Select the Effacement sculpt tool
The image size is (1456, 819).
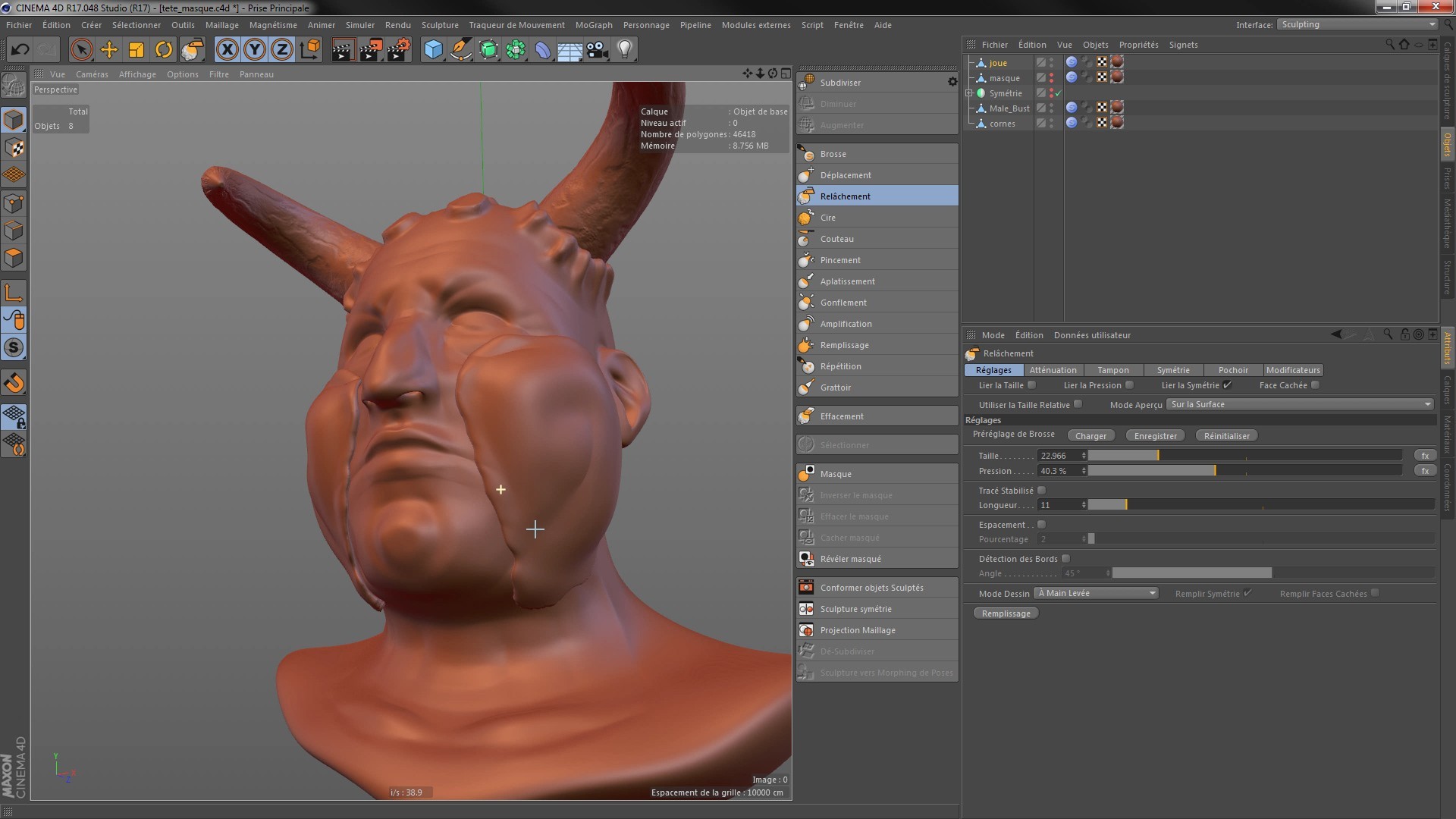(x=877, y=416)
